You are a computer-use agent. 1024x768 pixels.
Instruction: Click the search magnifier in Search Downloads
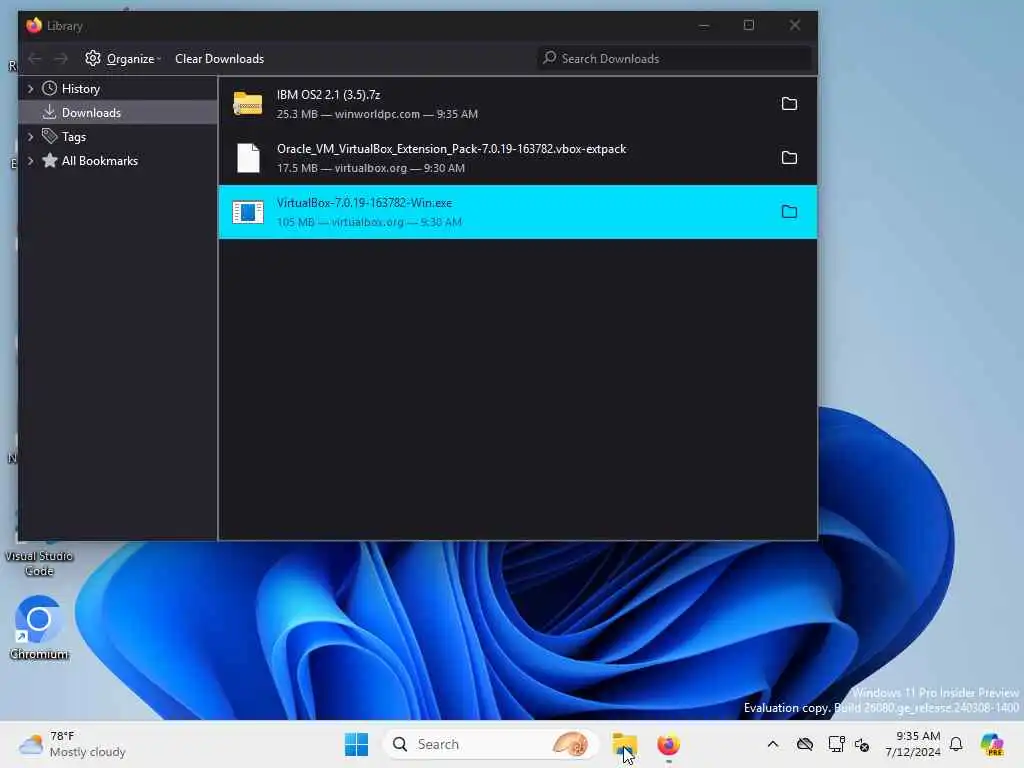point(550,58)
